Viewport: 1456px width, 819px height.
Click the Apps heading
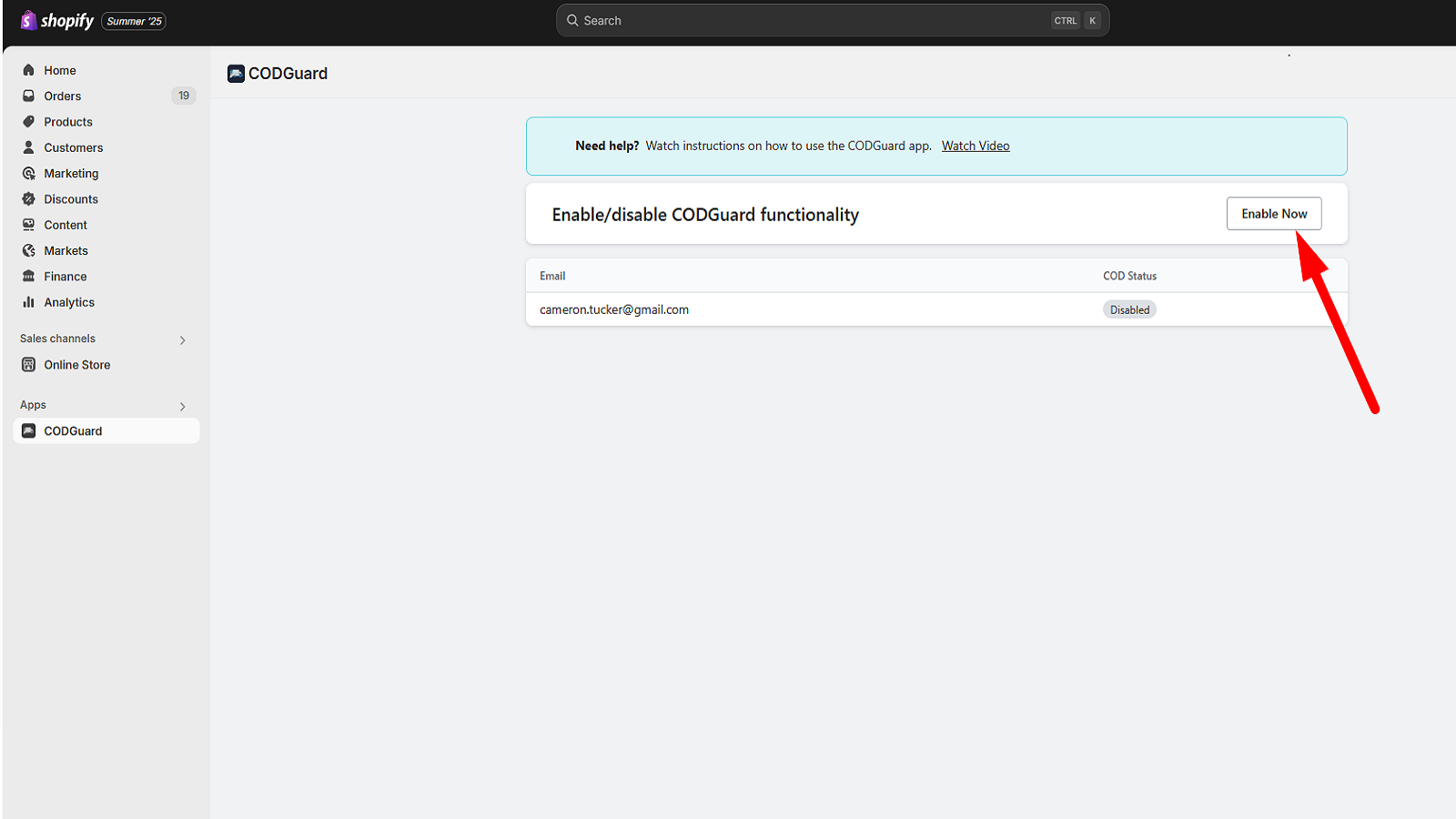click(x=33, y=405)
